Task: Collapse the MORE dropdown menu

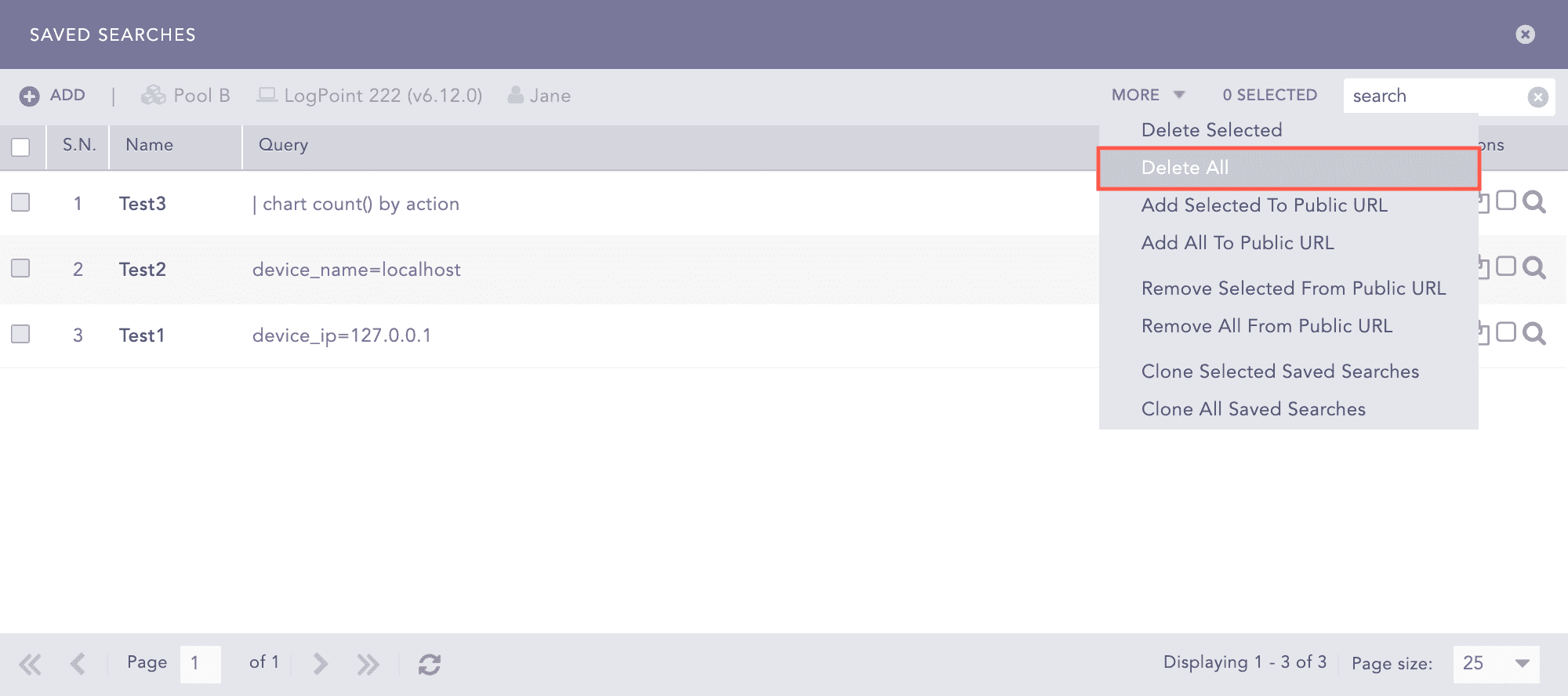Action: pos(1148,95)
